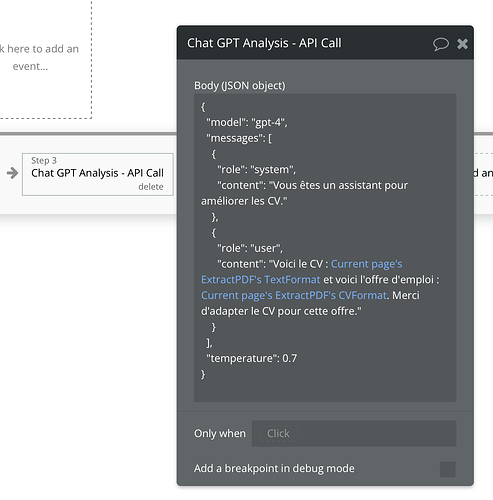Click the "role": "user" line
Image resolution: width=493 pixels, height=500 pixels.
pyautogui.click(x=250, y=248)
